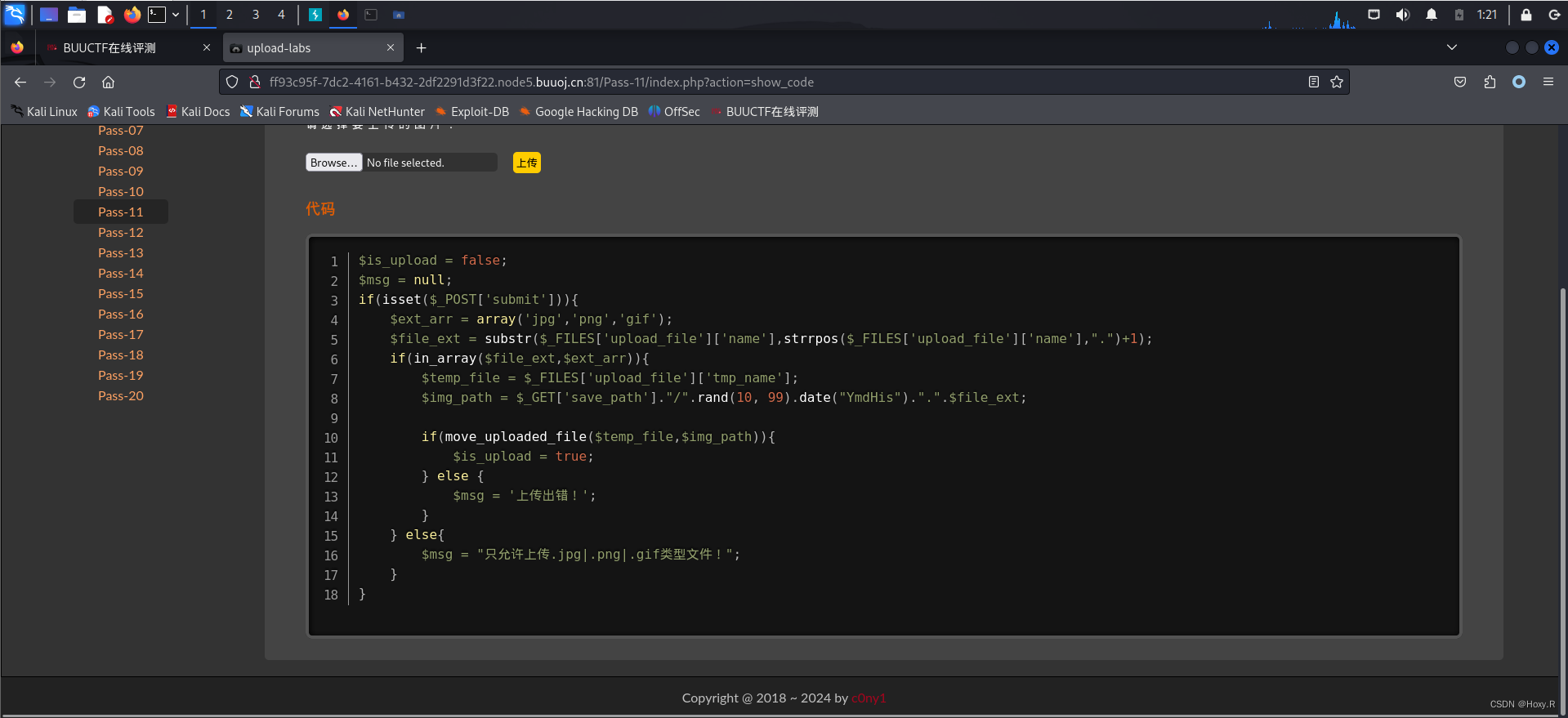
Task: Select Pass-18 in sidebar
Action: tap(121, 355)
